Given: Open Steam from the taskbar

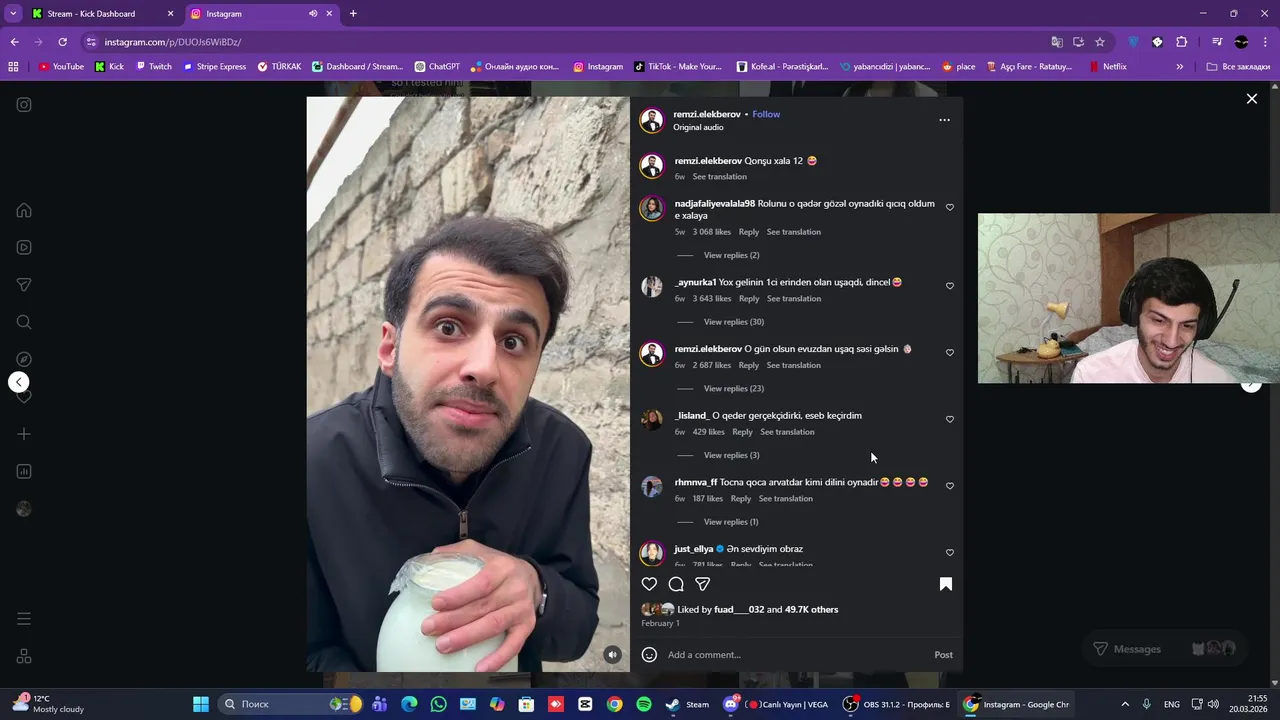Looking at the screenshot, I should point(687,705).
